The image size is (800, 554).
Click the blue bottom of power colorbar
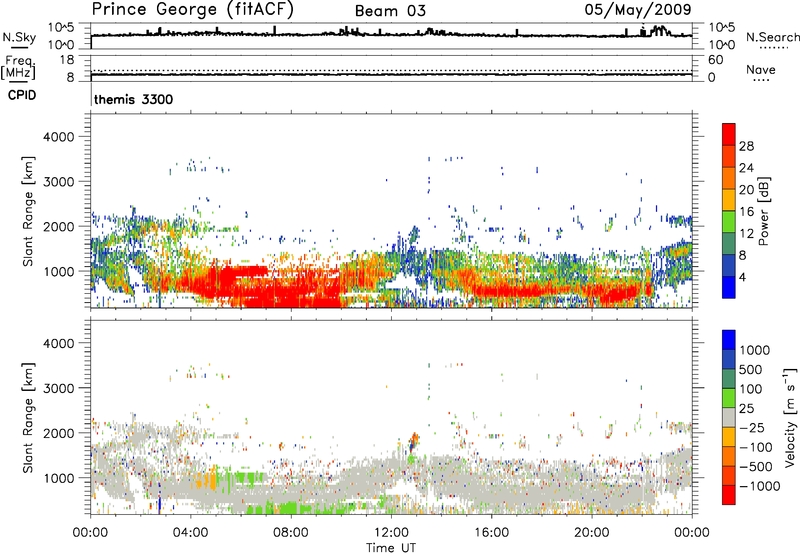[x=729, y=287]
